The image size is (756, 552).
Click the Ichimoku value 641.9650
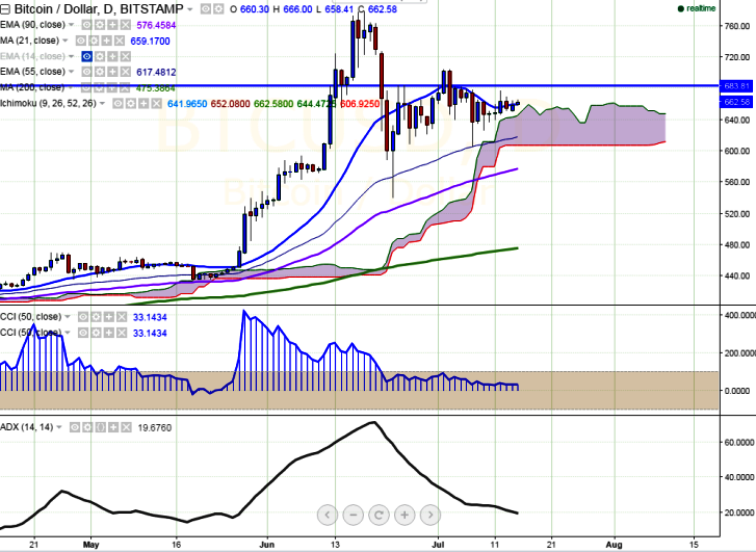pyautogui.click(x=187, y=104)
